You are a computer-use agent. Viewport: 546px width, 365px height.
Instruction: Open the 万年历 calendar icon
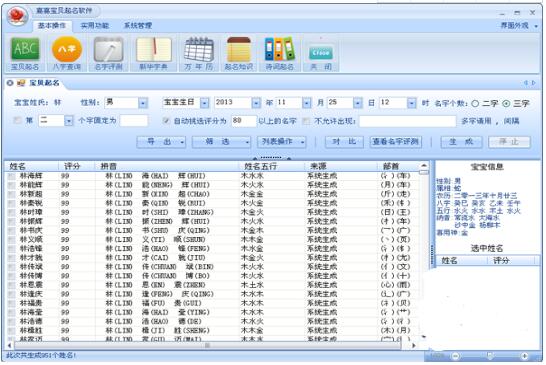[x=198, y=54]
